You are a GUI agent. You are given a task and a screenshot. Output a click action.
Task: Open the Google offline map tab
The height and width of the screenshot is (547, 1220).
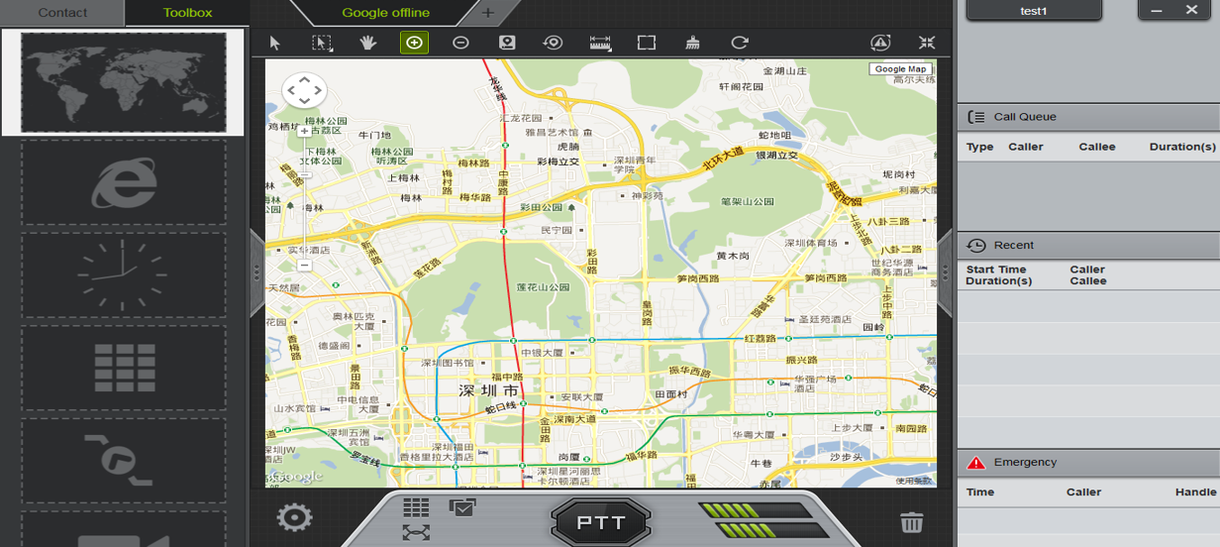point(385,13)
